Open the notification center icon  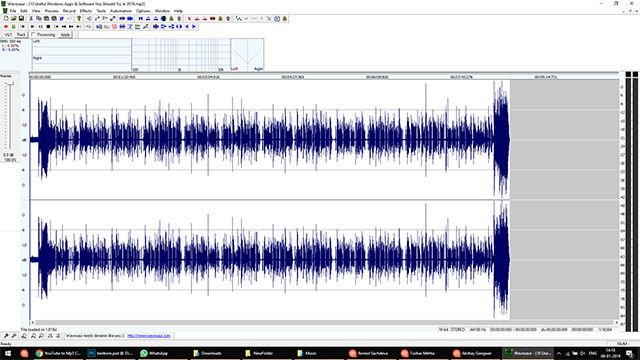tap(630, 353)
